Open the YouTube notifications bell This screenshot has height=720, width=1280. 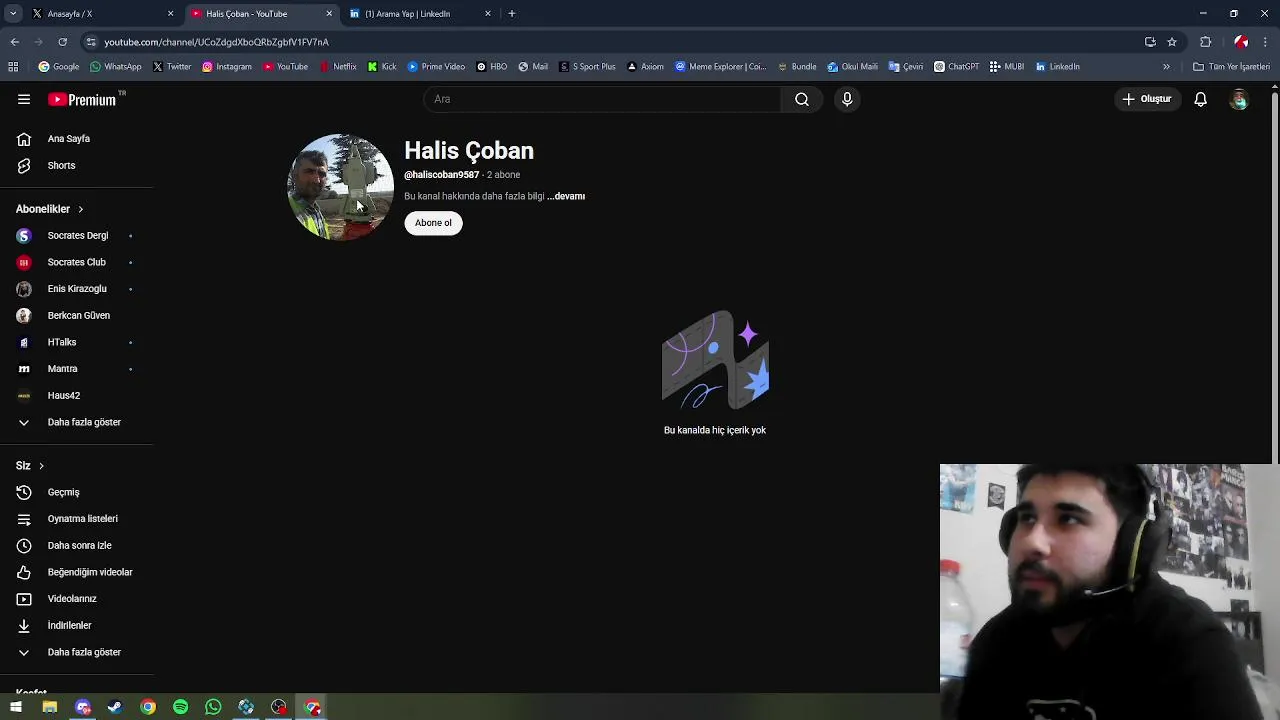click(1200, 99)
